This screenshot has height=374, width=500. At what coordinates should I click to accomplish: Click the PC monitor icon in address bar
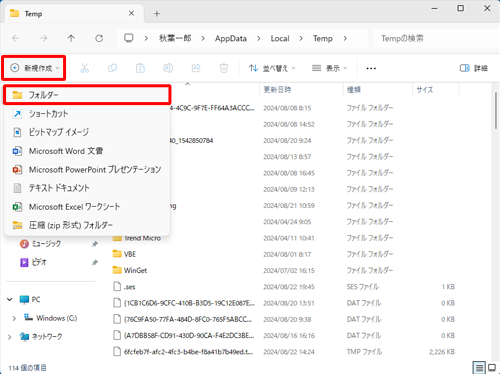pyautogui.click(x=129, y=38)
